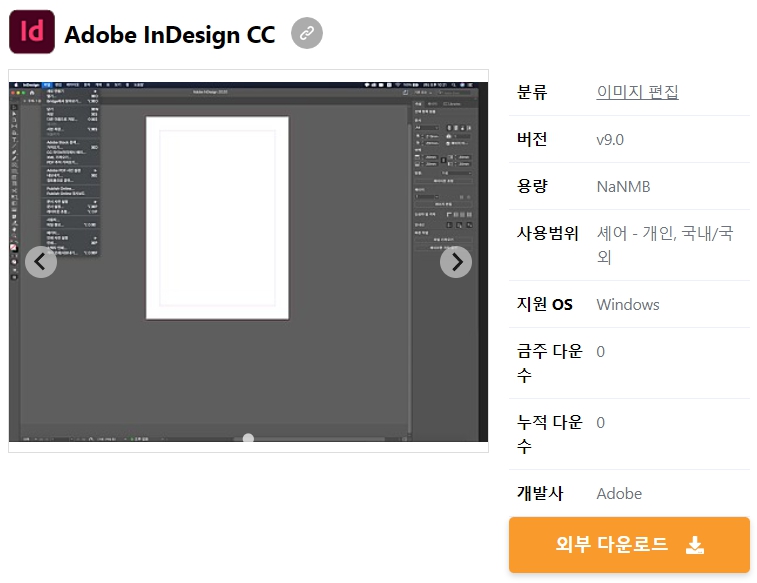Select the 금주 다운수 label
This screenshot has height=583, width=757.
click(x=549, y=363)
